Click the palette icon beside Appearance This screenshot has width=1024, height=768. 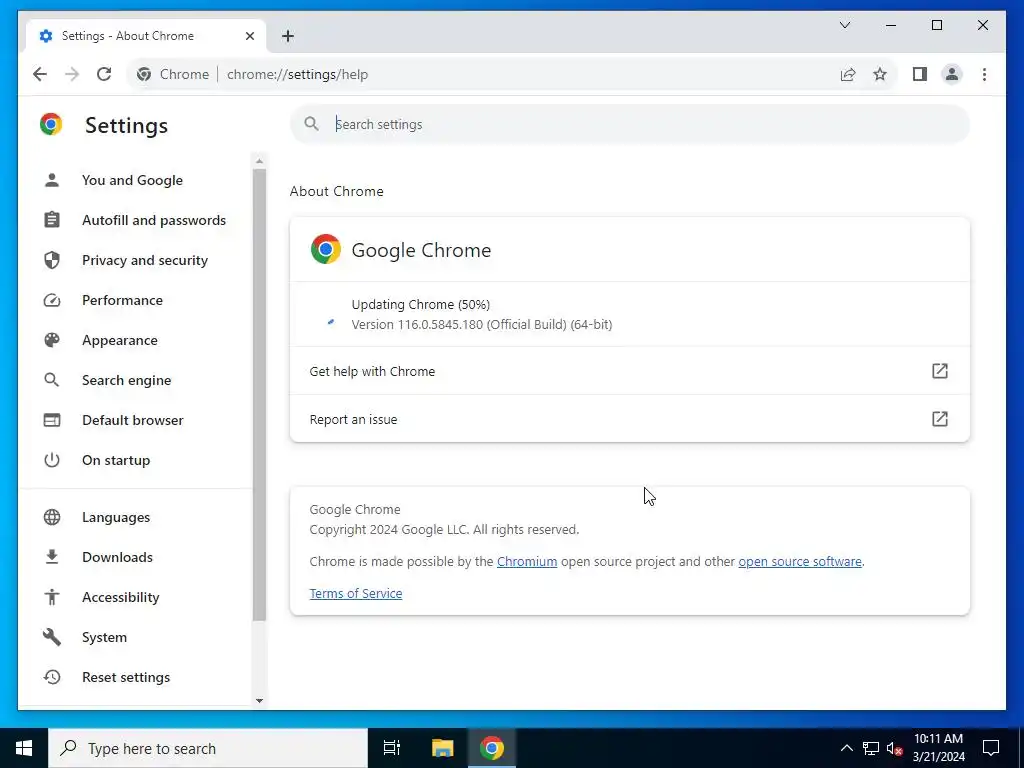click(x=52, y=340)
